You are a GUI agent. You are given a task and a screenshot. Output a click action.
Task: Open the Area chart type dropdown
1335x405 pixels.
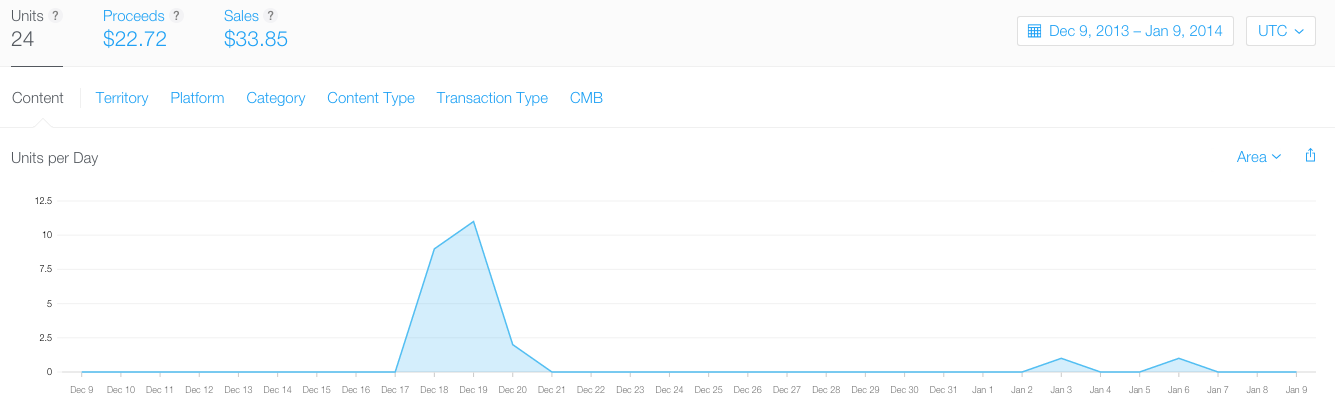pos(1258,157)
